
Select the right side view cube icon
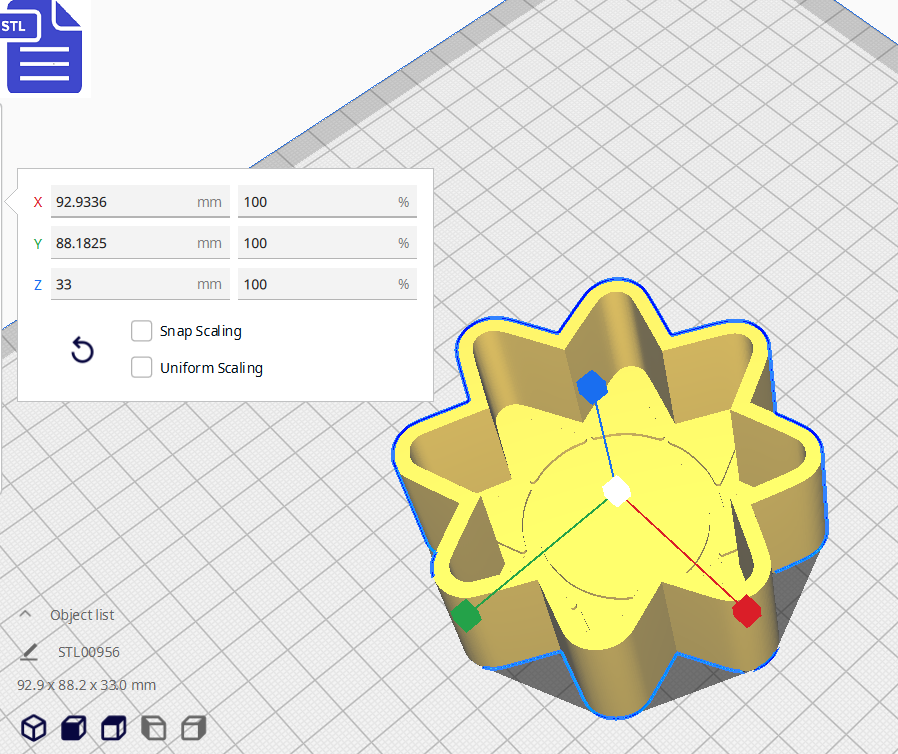point(194,727)
